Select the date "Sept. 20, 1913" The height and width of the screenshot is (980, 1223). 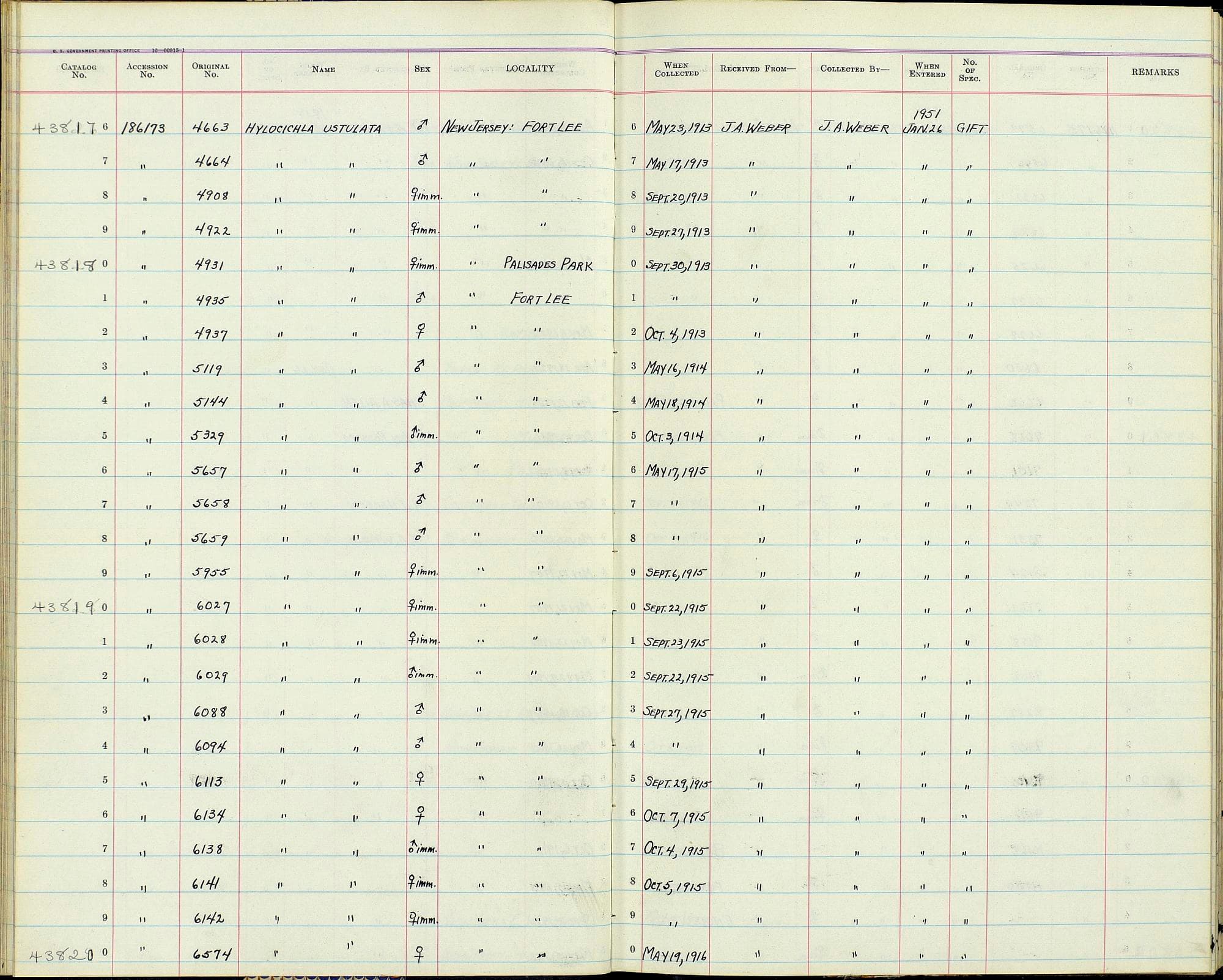(x=678, y=197)
